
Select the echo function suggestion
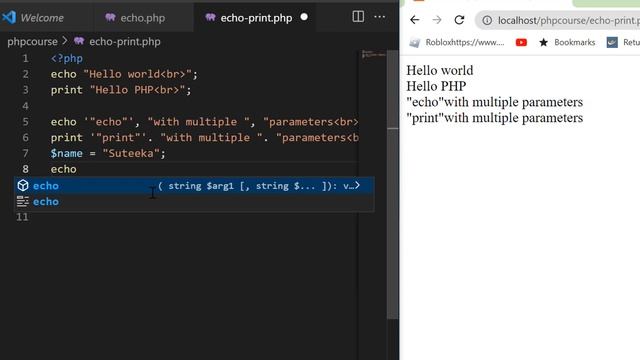pos(194,186)
